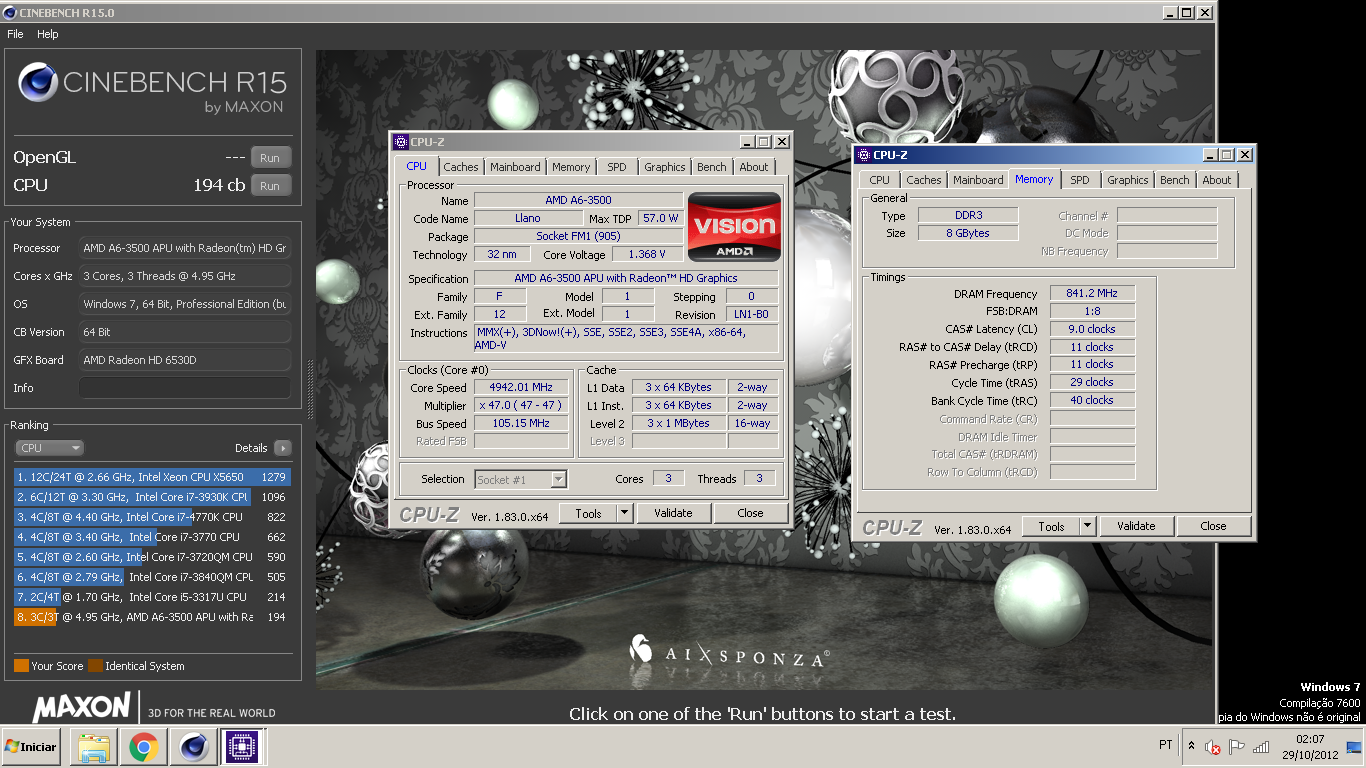Click the Multiplier value x 47.0
This screenshot has height=768, width=1366.
click(x=521, y=406)
